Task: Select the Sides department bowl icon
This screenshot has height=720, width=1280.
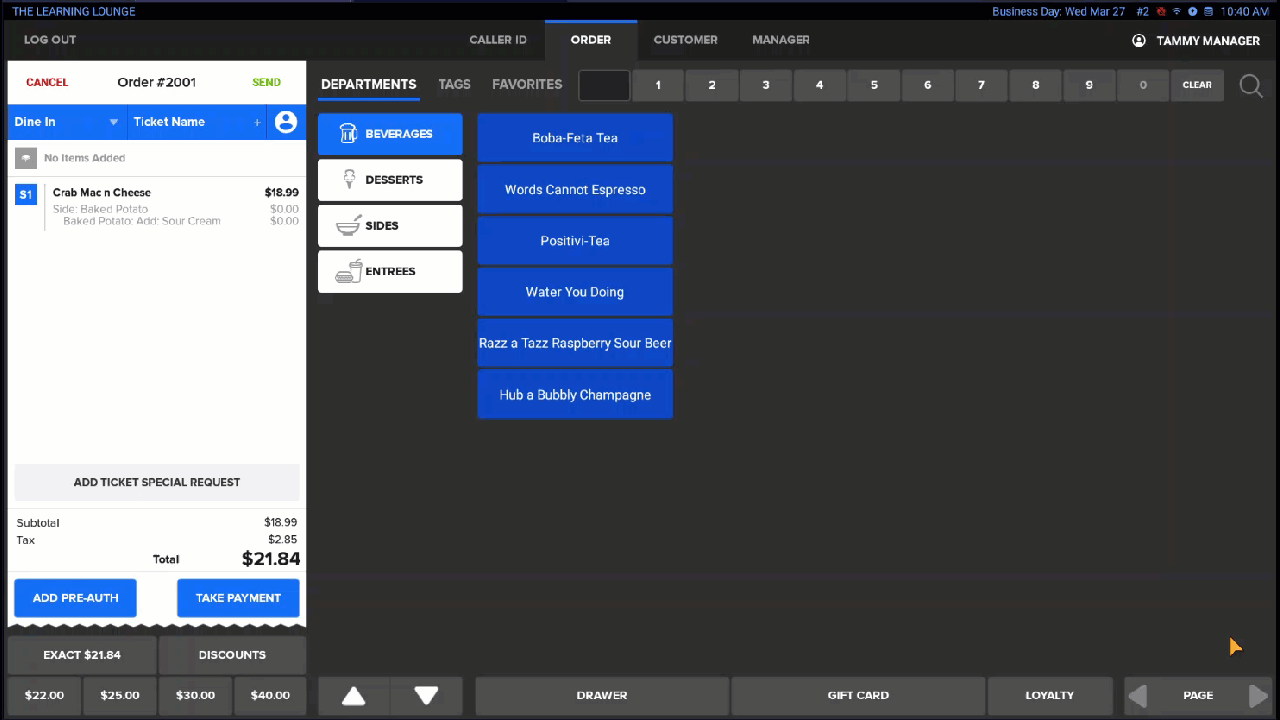Action: pos(349,225)
